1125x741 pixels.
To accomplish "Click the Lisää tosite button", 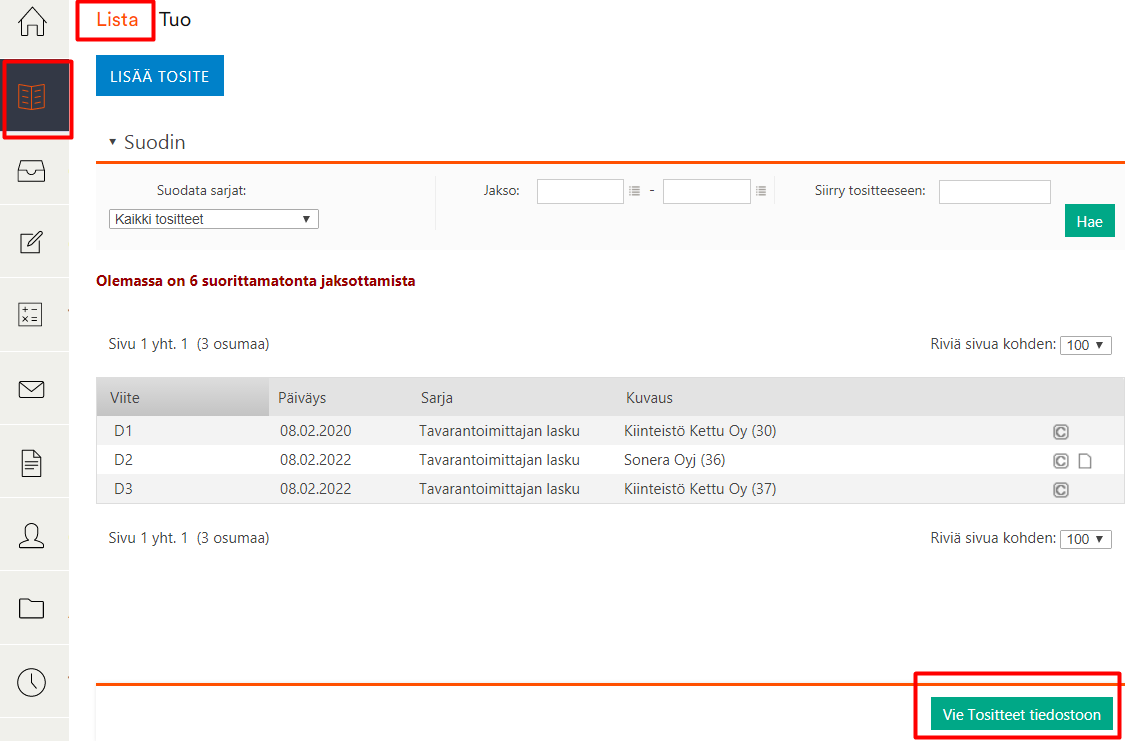I will pyautogui.click(x=160, y=77).
